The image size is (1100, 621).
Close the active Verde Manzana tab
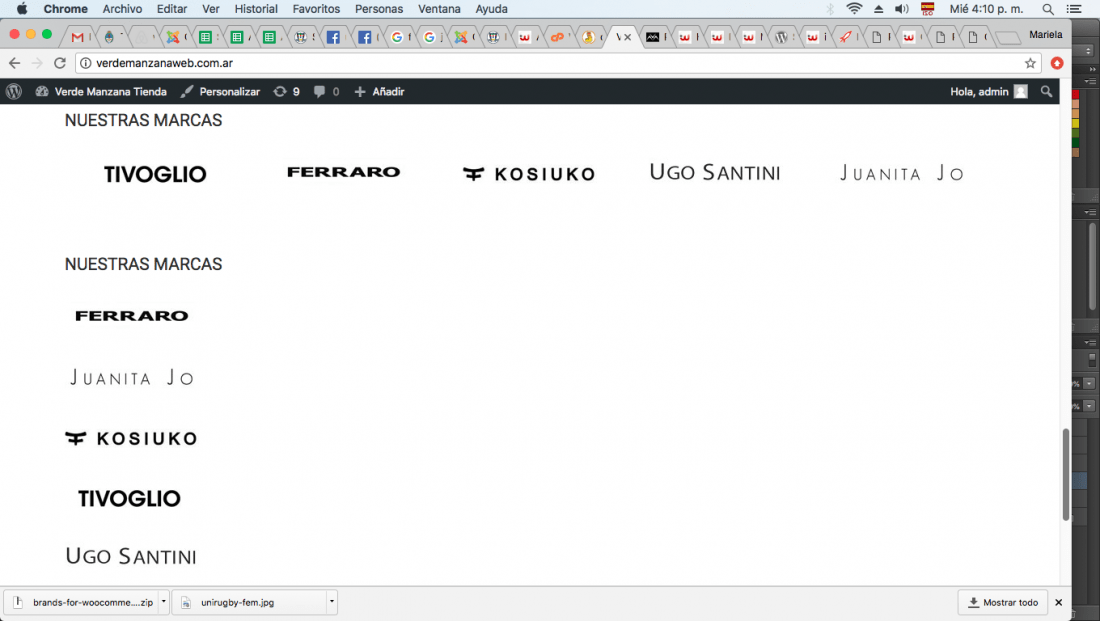[628, 37]
